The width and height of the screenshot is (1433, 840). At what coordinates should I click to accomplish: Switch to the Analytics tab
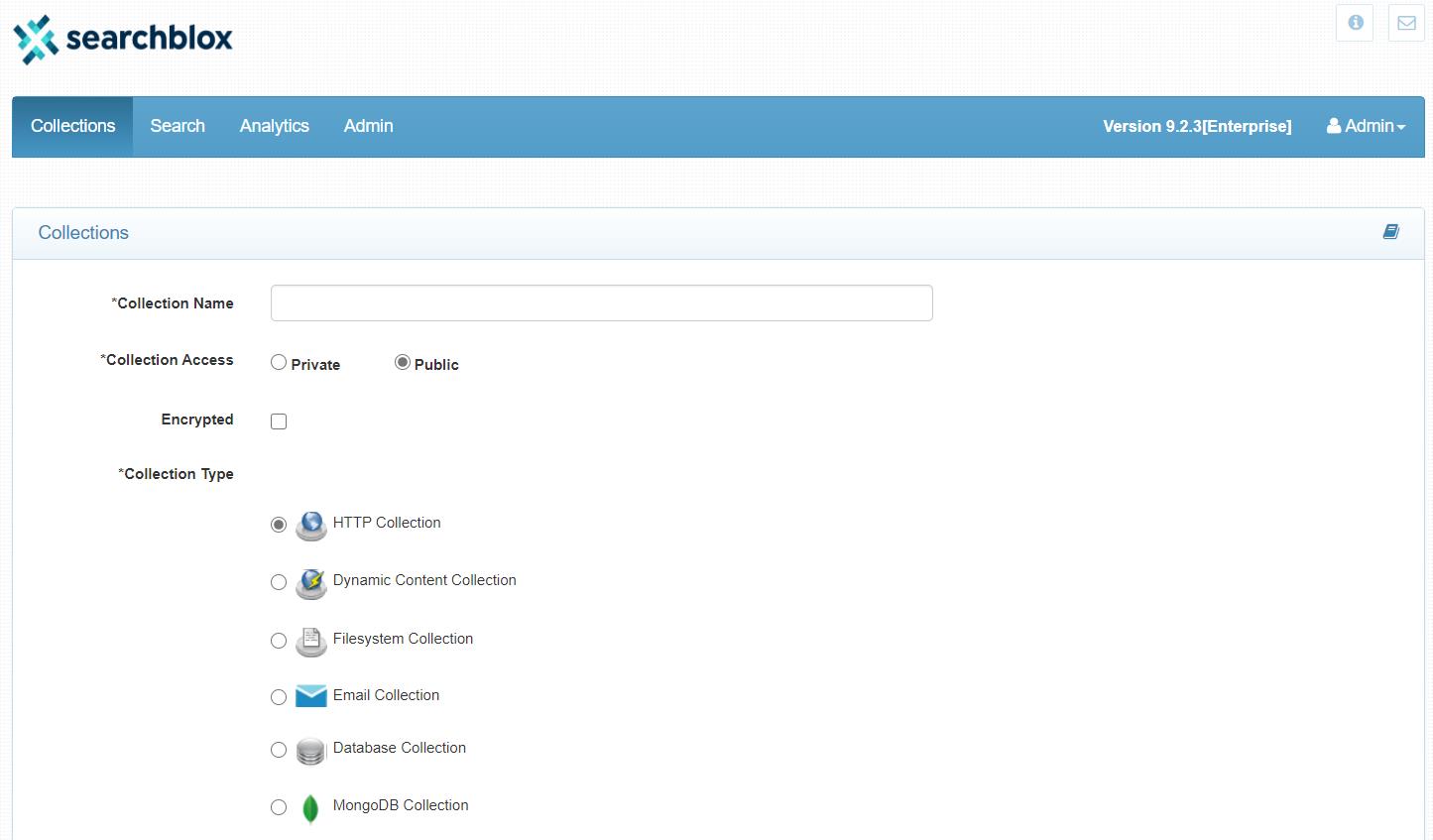pyautogui.click(x=275, y=126)
